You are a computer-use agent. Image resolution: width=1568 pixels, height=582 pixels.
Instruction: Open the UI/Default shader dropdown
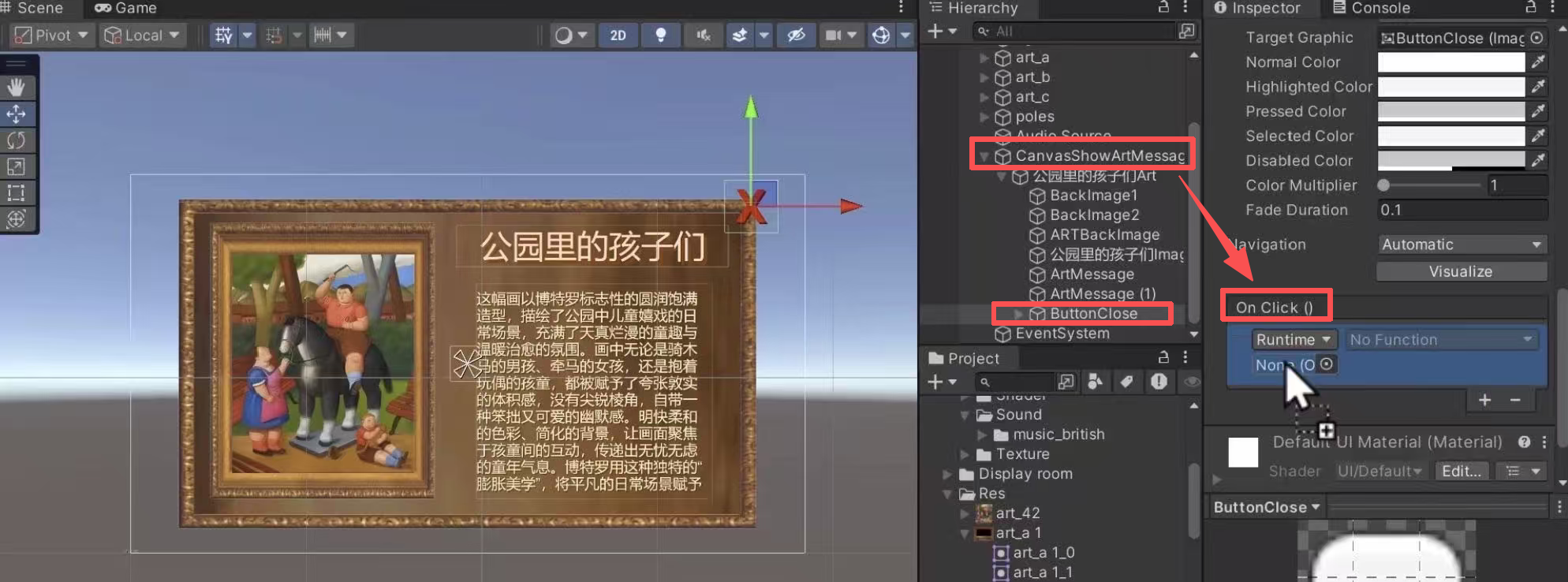[x=1379, y=471]
